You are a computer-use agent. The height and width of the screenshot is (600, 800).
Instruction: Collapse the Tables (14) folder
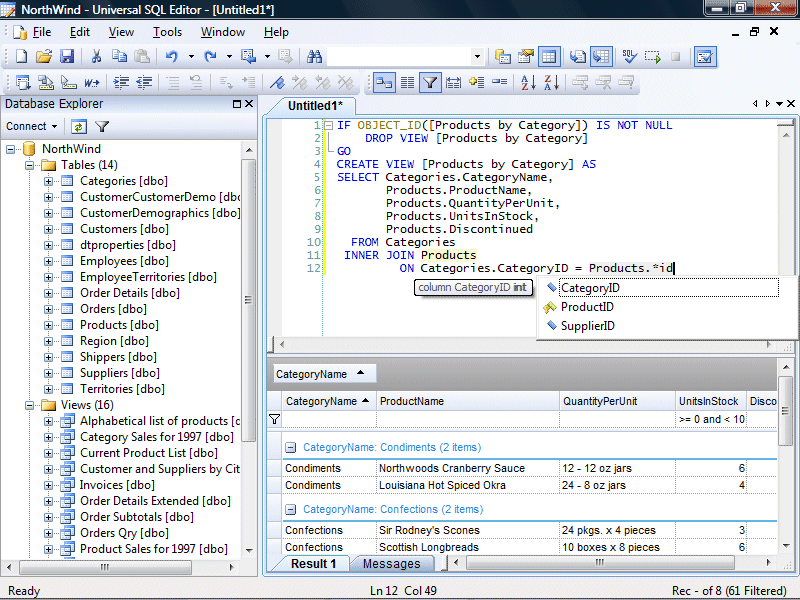(x=30, y=165)
